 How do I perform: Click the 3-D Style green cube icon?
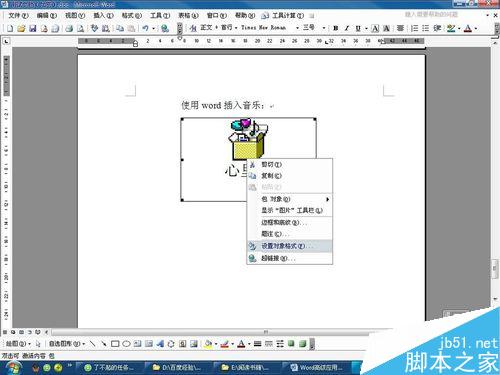[x=302, y=343]
